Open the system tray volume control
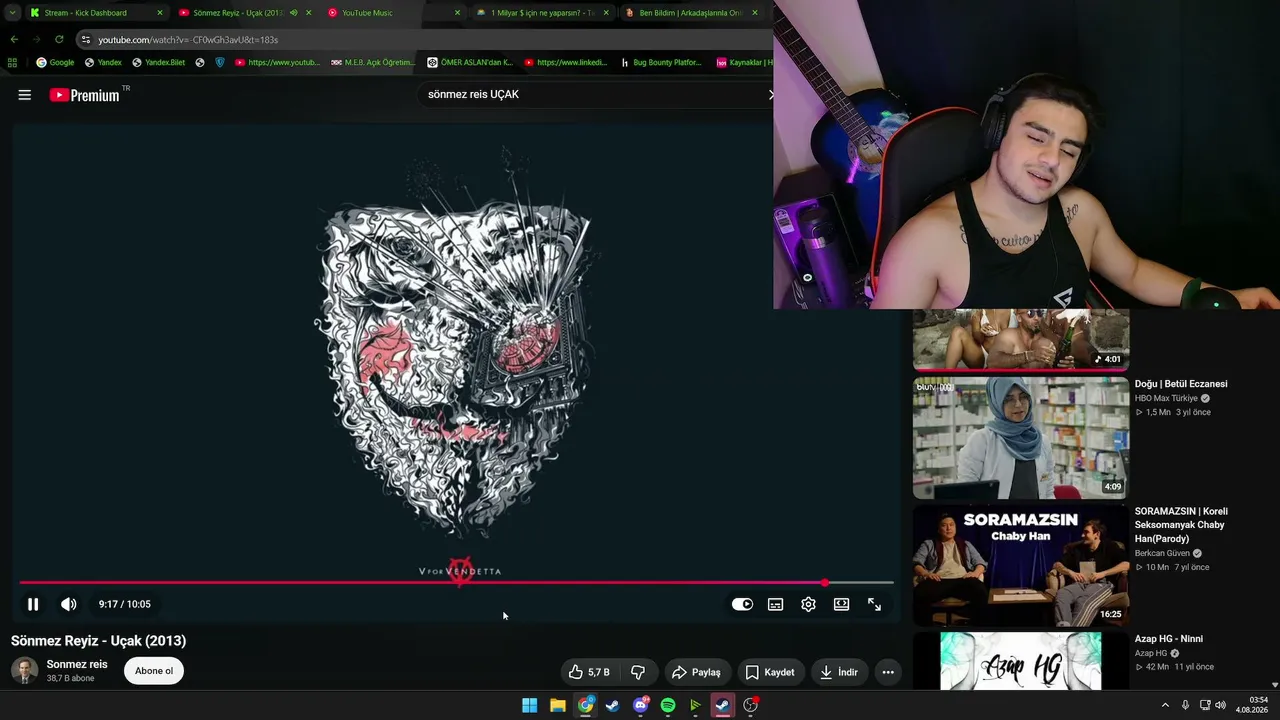Screen dimensions: 1280x720 (1220, 705)
